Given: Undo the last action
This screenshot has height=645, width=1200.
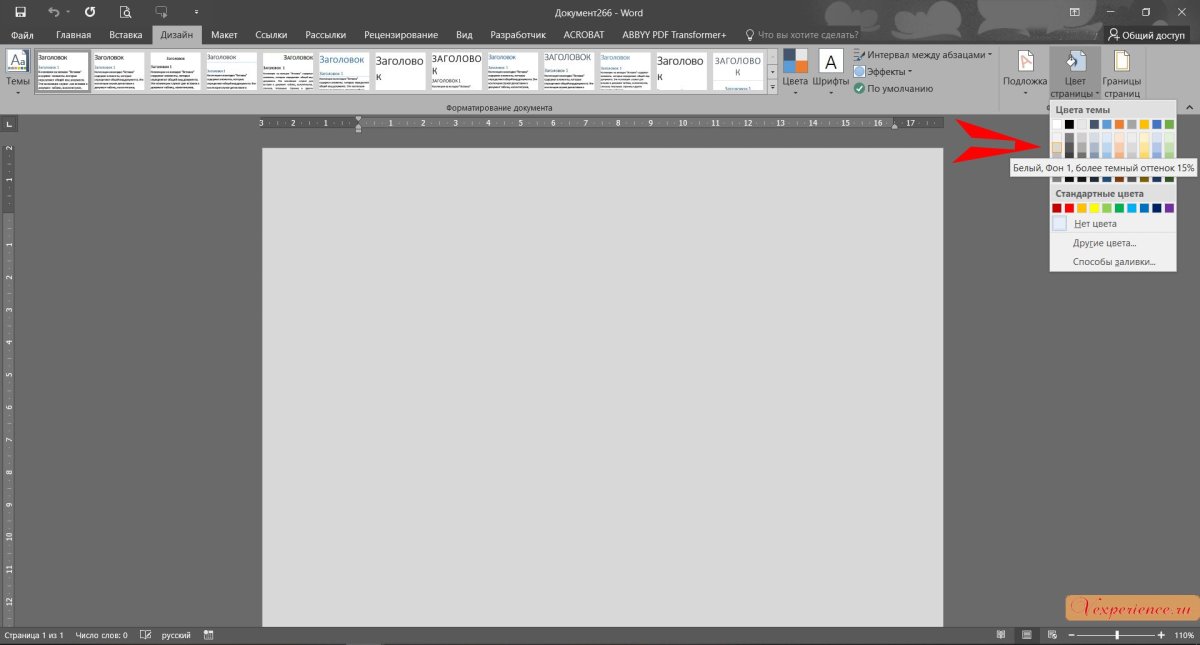Looking at the screenshot, I should click(x=54, y=12).
